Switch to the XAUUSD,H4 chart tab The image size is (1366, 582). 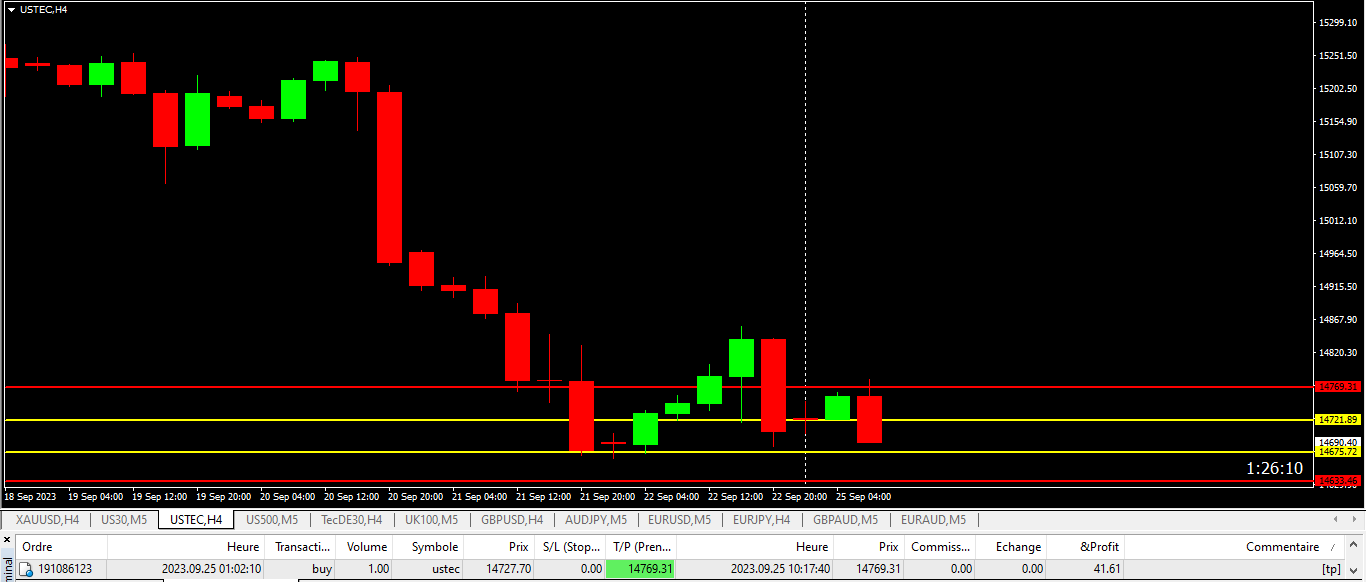pyautogui.click(x=47, y=520)
